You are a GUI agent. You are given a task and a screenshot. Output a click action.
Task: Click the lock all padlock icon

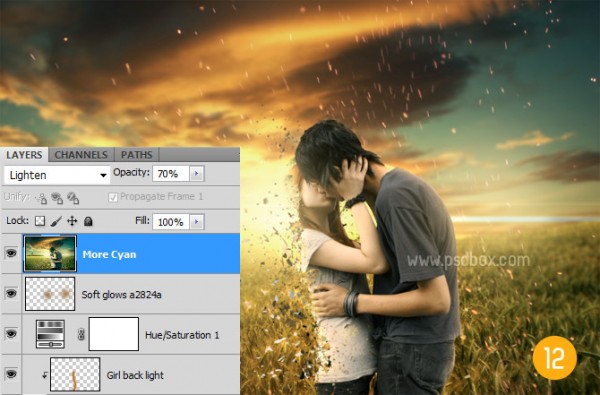click(88, 221)
